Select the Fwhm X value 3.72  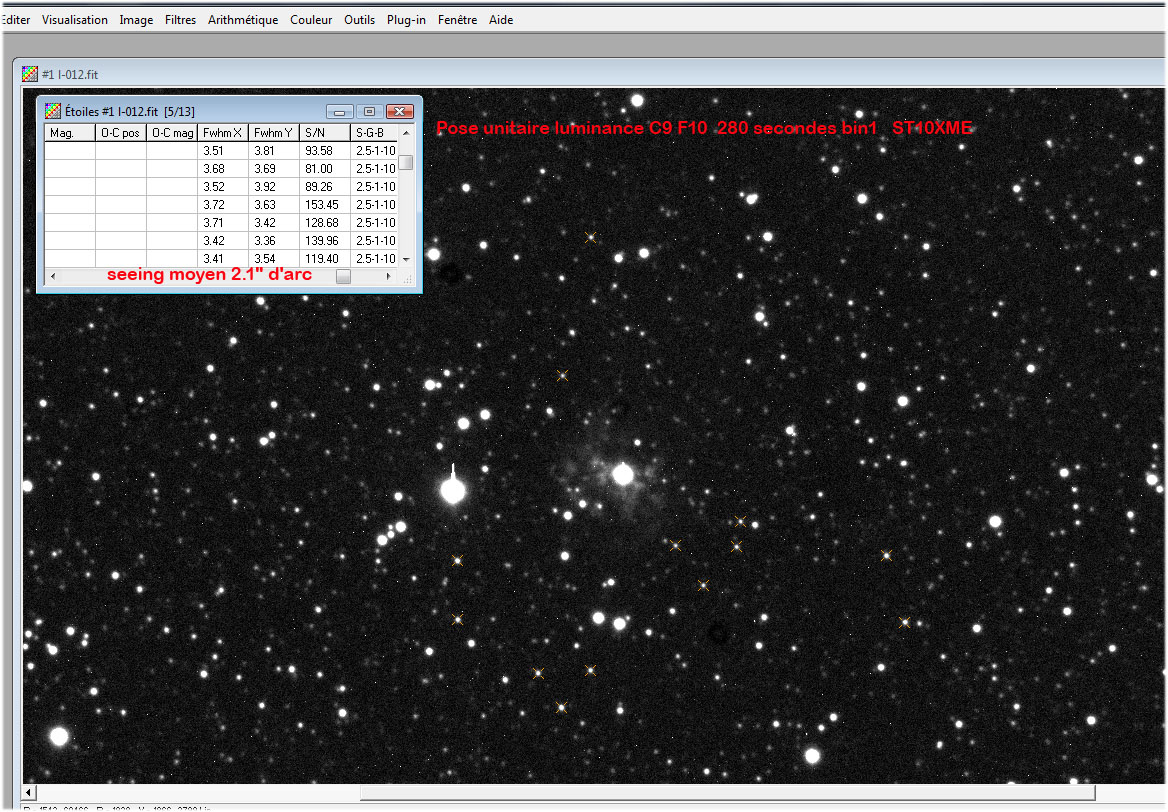click(214, 204)
